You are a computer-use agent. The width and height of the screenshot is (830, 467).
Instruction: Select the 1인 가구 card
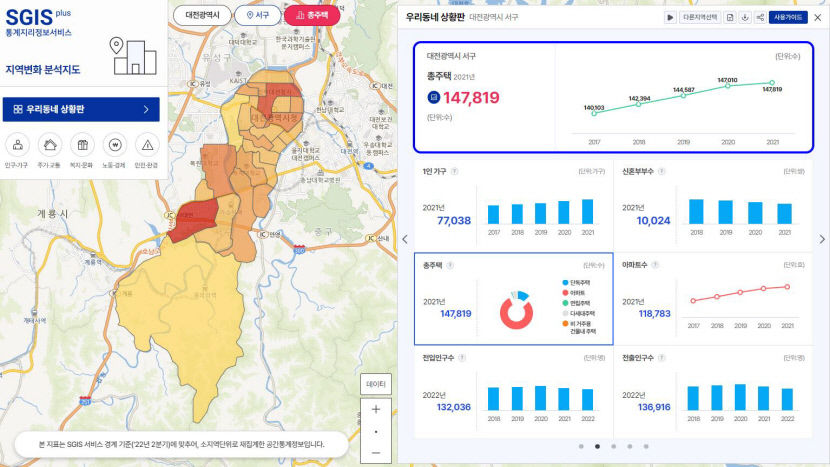(x=513, y=205)
